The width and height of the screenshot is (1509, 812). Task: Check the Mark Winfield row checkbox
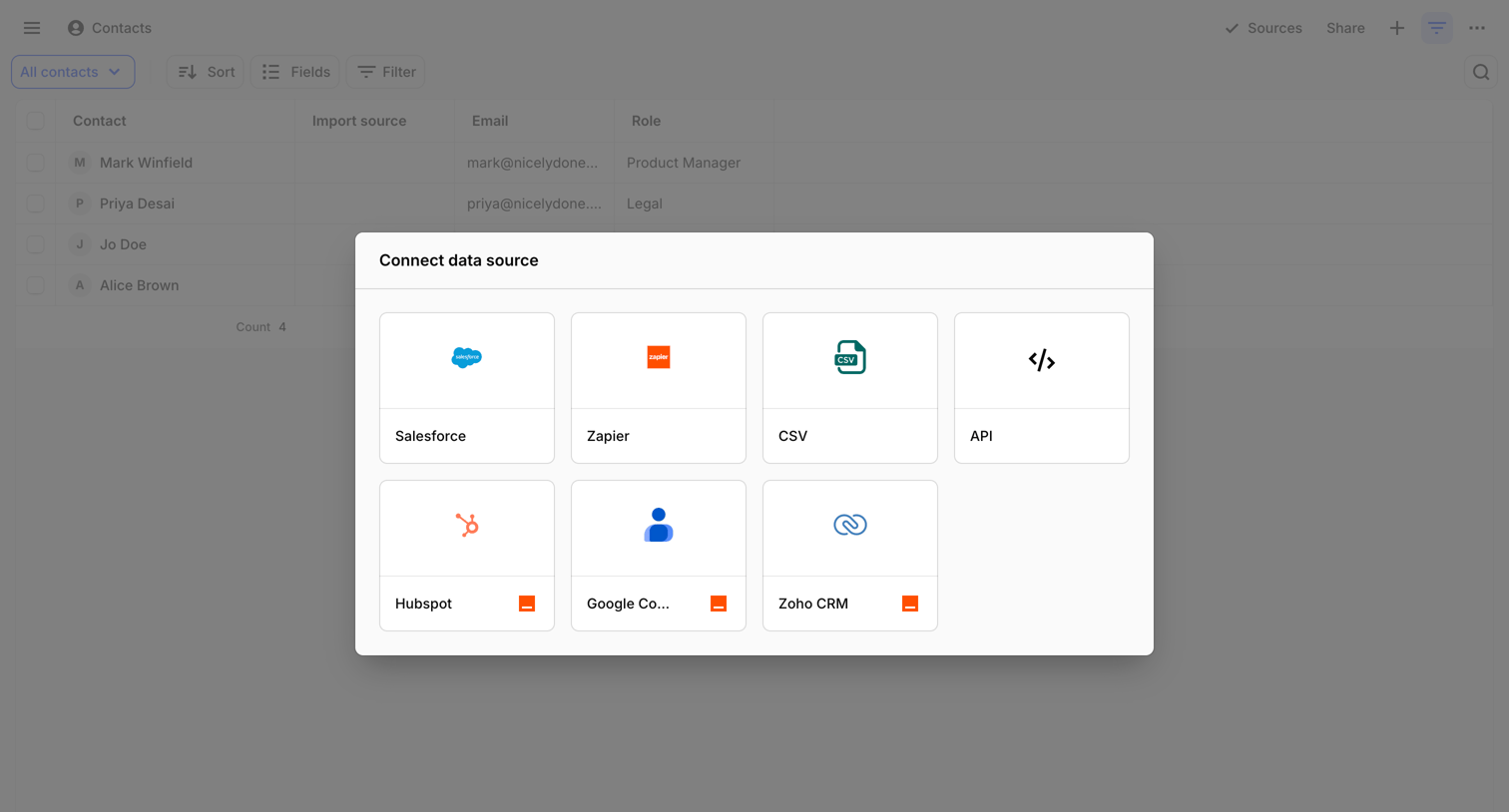pyautogui.click(x=35, y=163)
